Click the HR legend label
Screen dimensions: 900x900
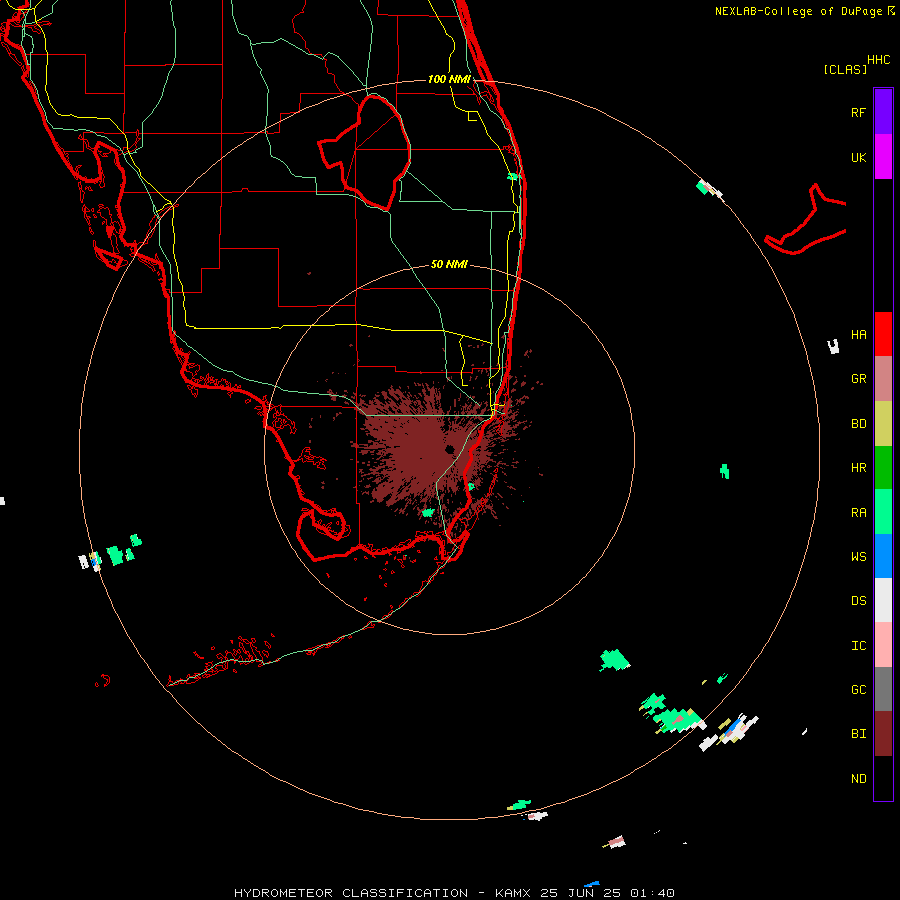click(858, 468)
